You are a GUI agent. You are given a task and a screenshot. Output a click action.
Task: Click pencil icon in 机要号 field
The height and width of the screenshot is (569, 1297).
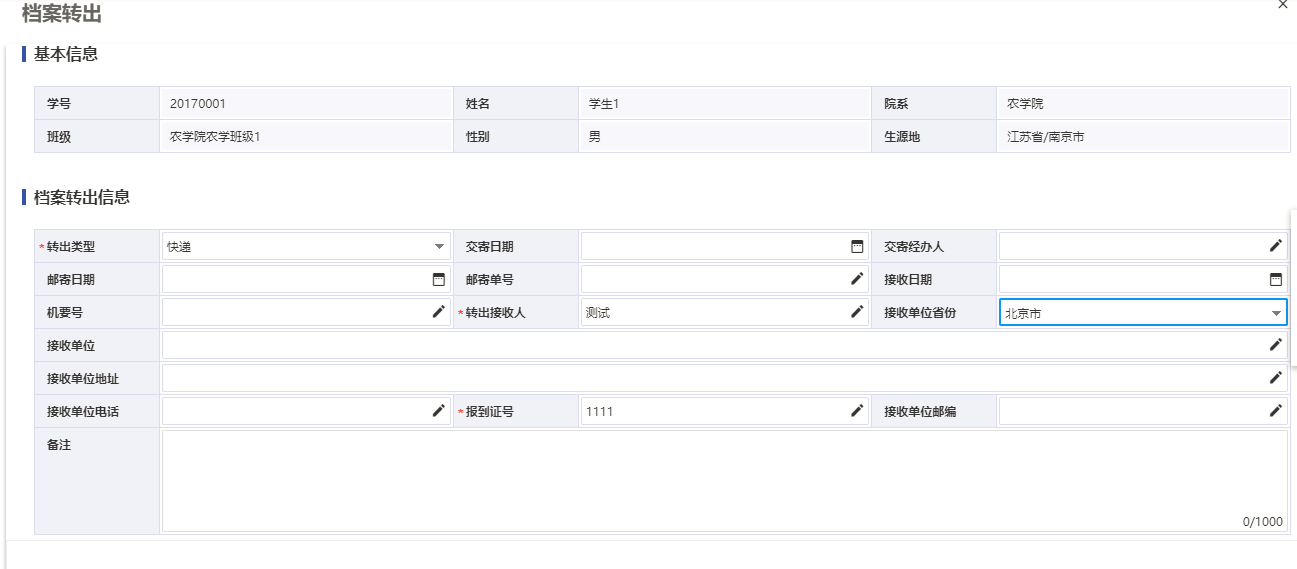[x=438, y=312]
